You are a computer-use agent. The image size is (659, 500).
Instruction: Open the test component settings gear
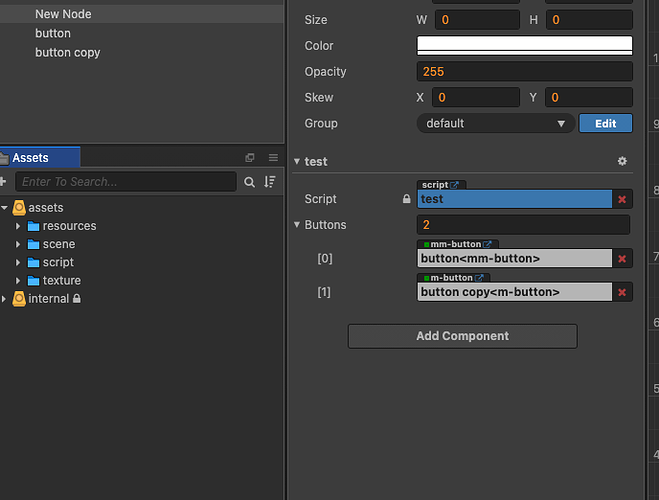click(x=622, y=161)
